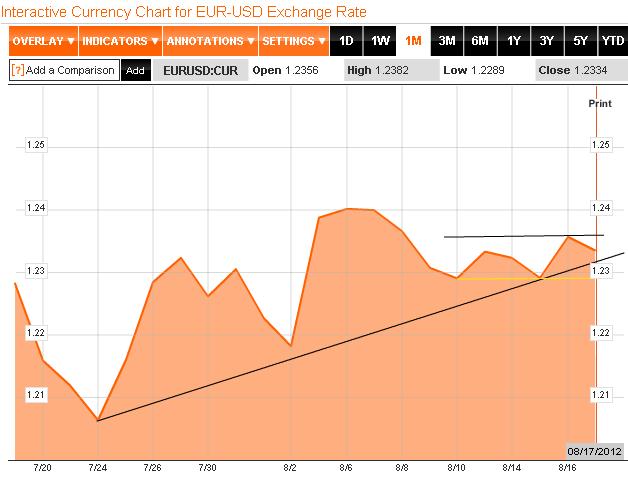628x479 pixels.
Task: Open the INDICATORS dropdown menu
Action: point(121,41)
